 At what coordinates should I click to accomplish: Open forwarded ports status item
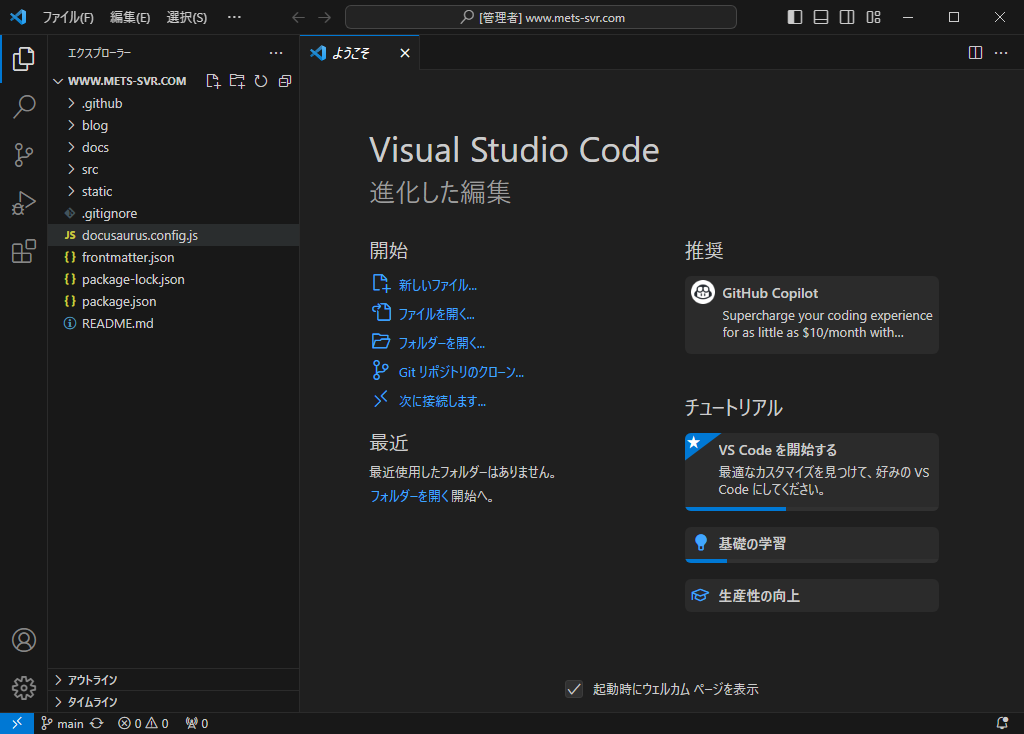pyautogui.click(x=197, y=723)
